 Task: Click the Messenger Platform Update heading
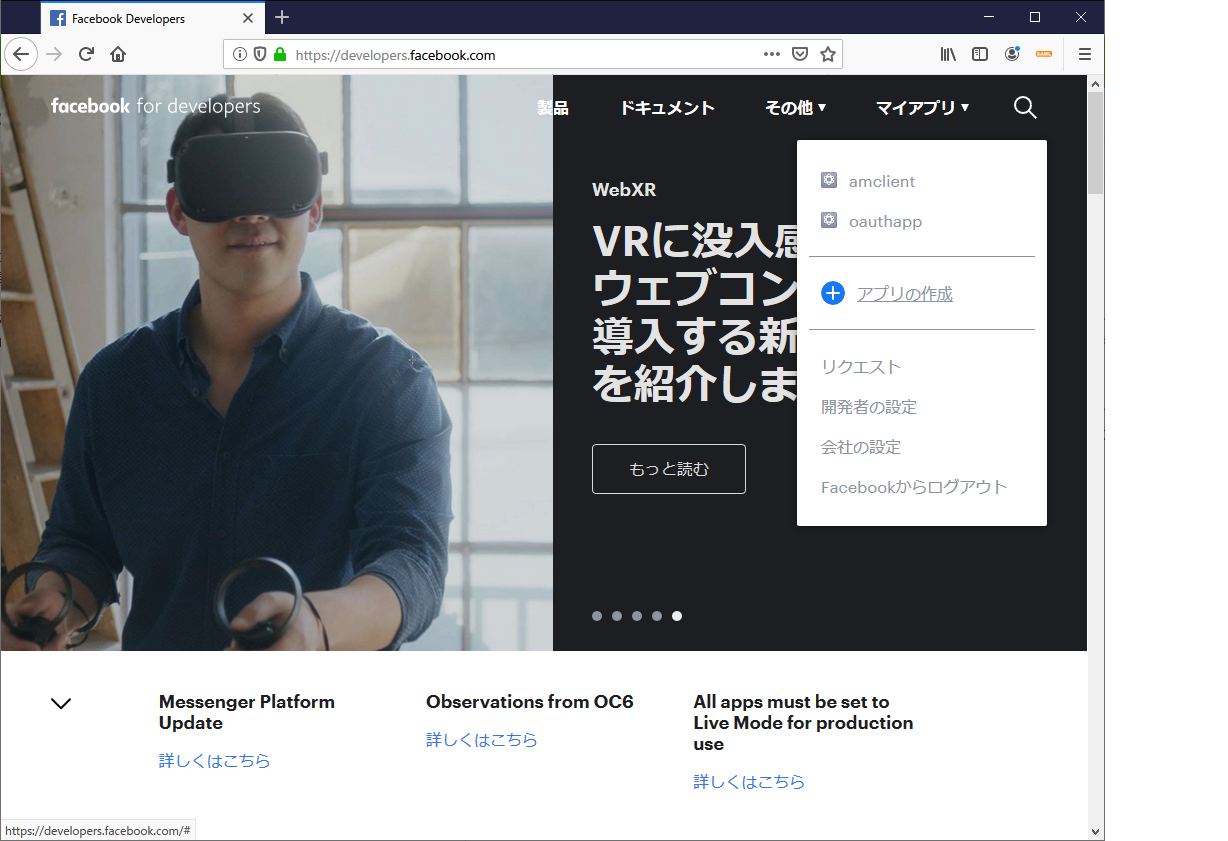(x=247, y=712)
